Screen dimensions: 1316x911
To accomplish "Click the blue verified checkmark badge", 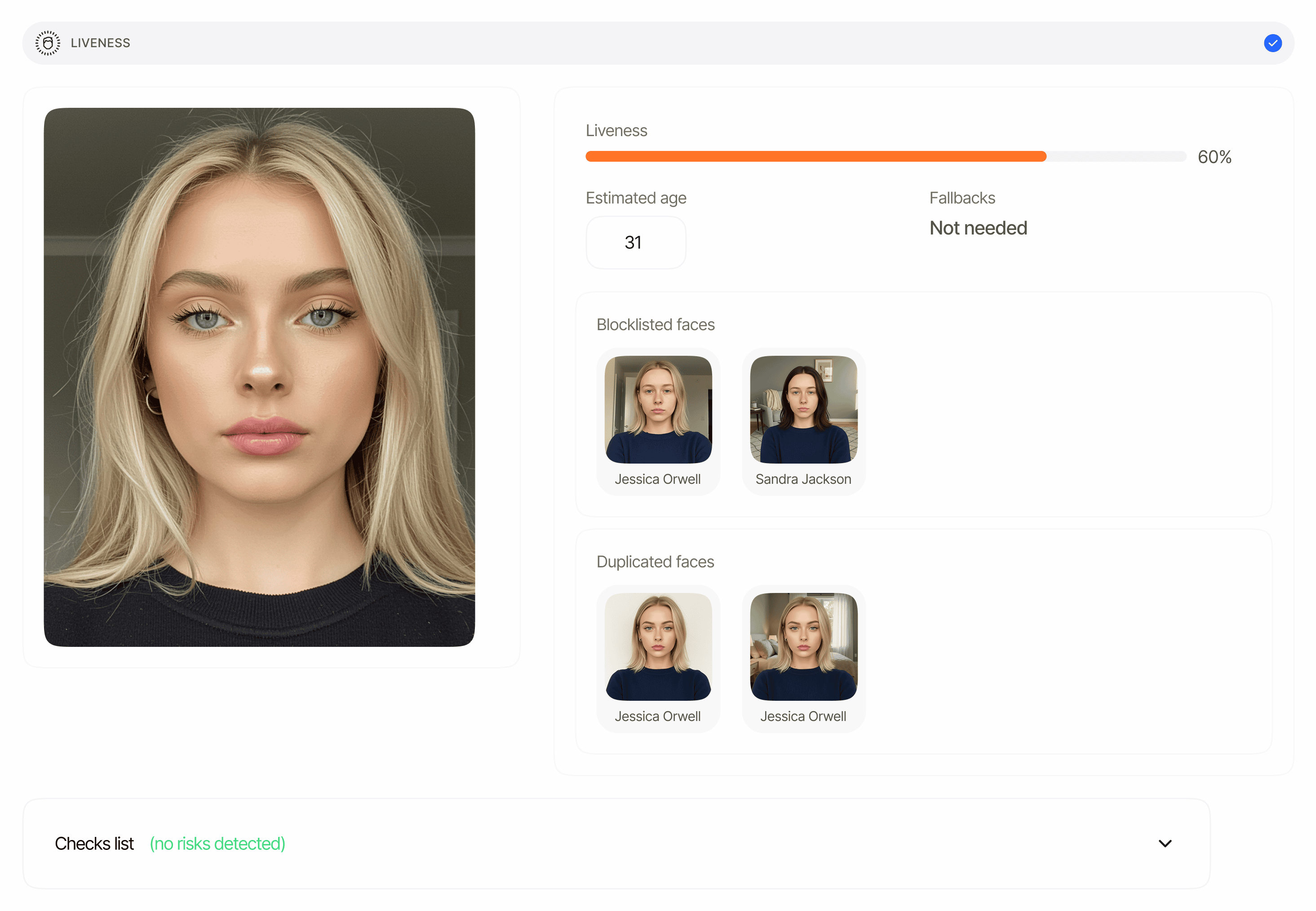I will (1272, 44).
